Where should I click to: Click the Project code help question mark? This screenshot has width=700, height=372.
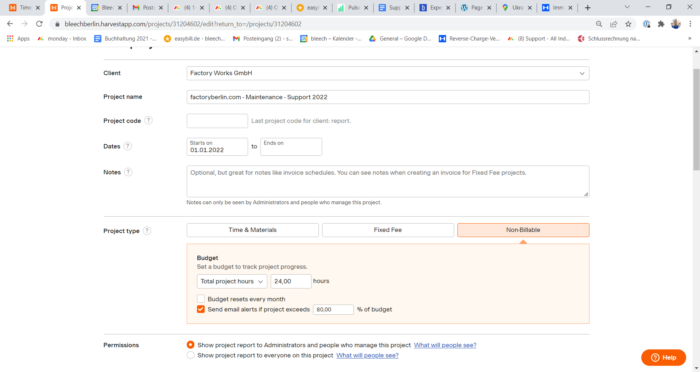[149, 121]
